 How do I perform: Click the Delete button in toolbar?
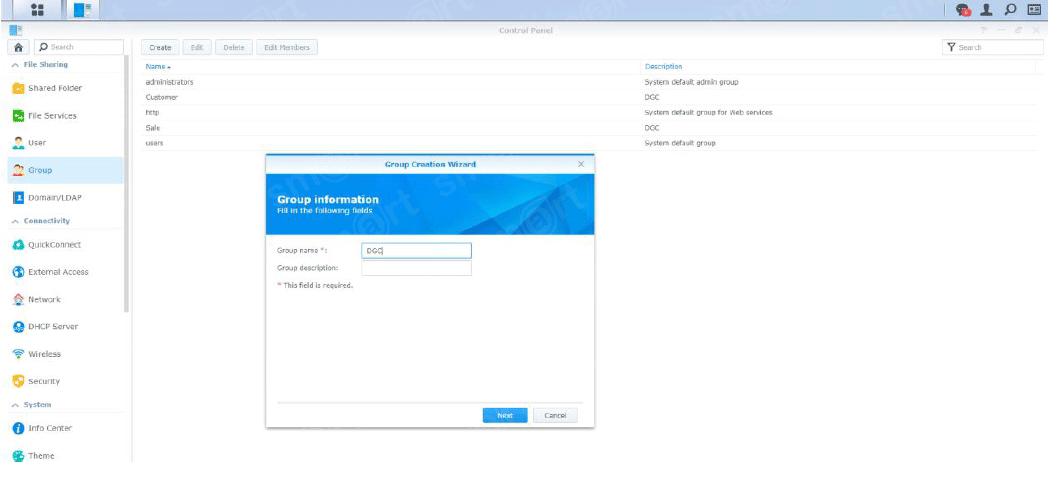[234, 47]
